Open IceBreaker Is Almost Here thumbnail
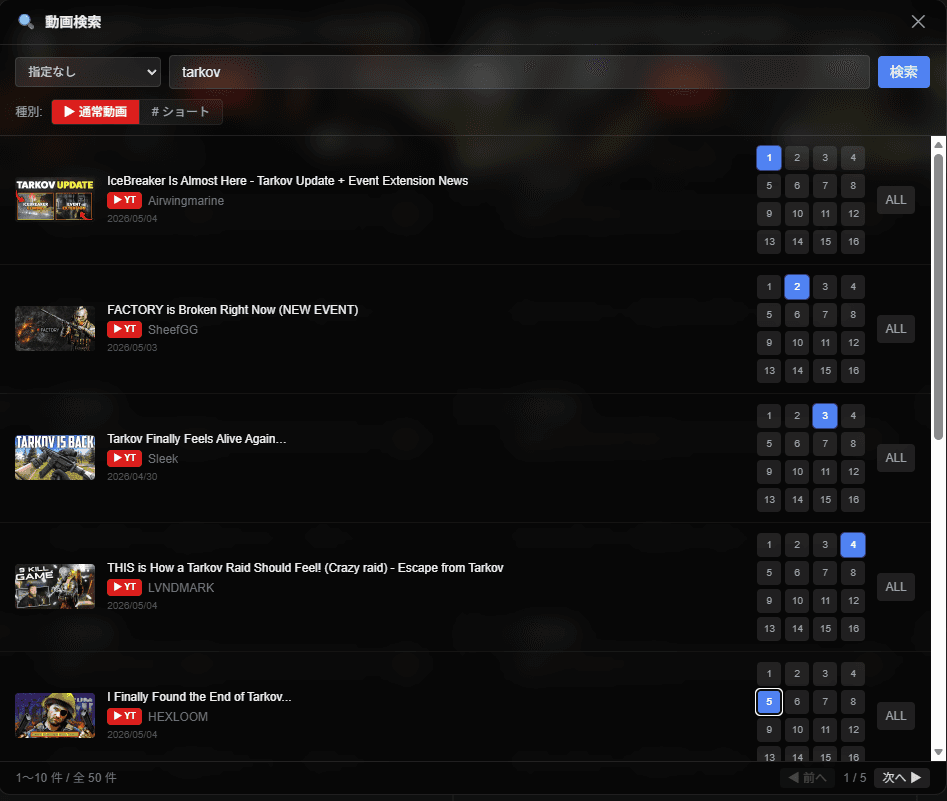The image size is (947, 801). click(x=55, y=200)
